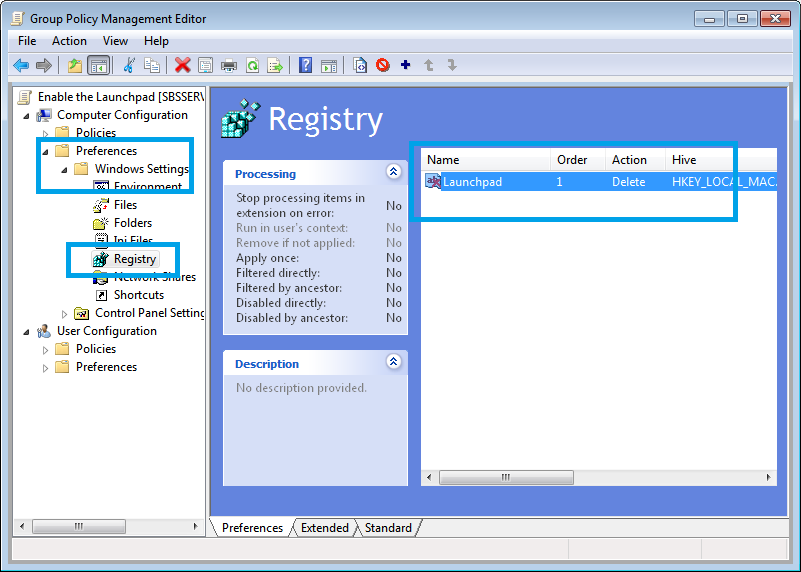
Task: Collapse the Description panel with chevron
Action: point(393,363)
